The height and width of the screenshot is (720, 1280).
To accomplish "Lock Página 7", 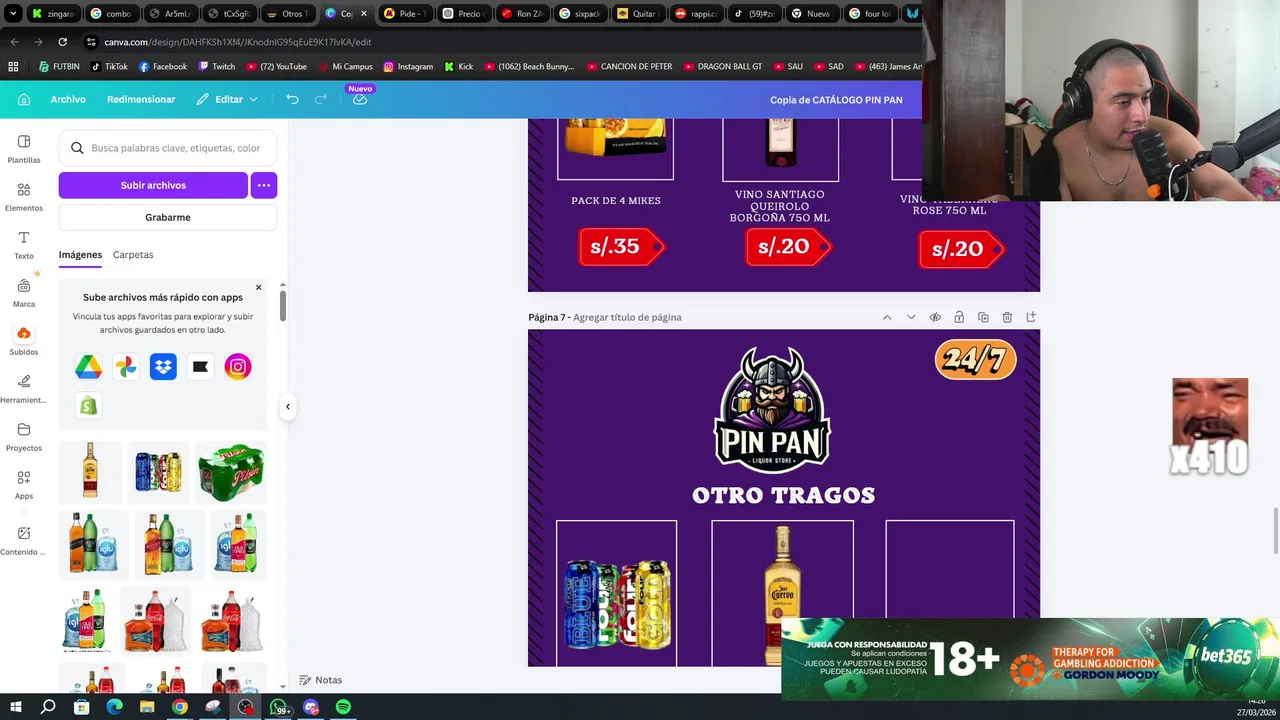I will 959,317.
